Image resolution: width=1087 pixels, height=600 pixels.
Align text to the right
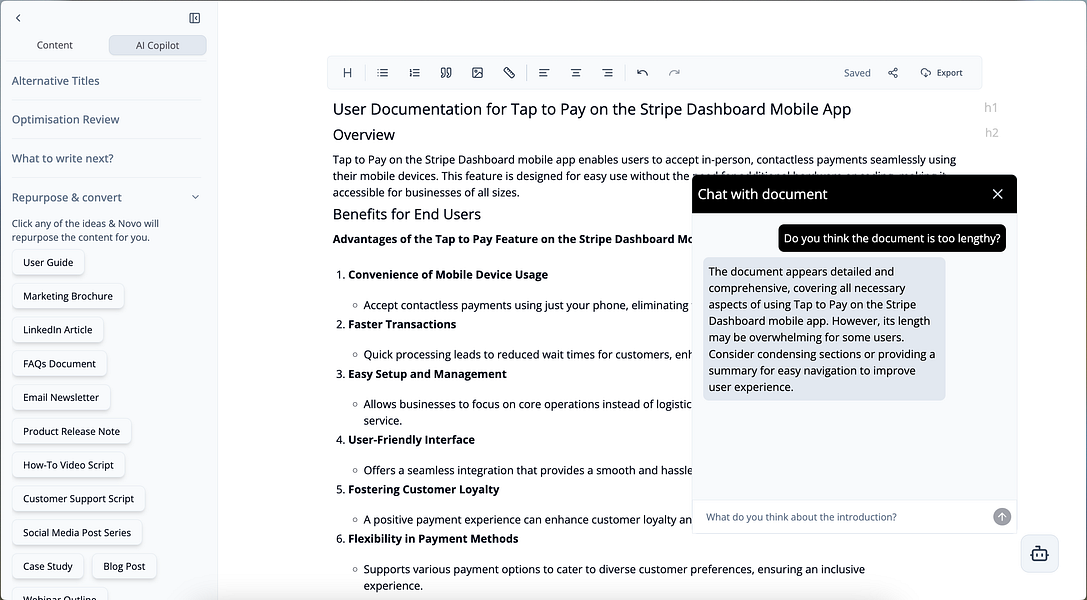(x=607, y=73)
